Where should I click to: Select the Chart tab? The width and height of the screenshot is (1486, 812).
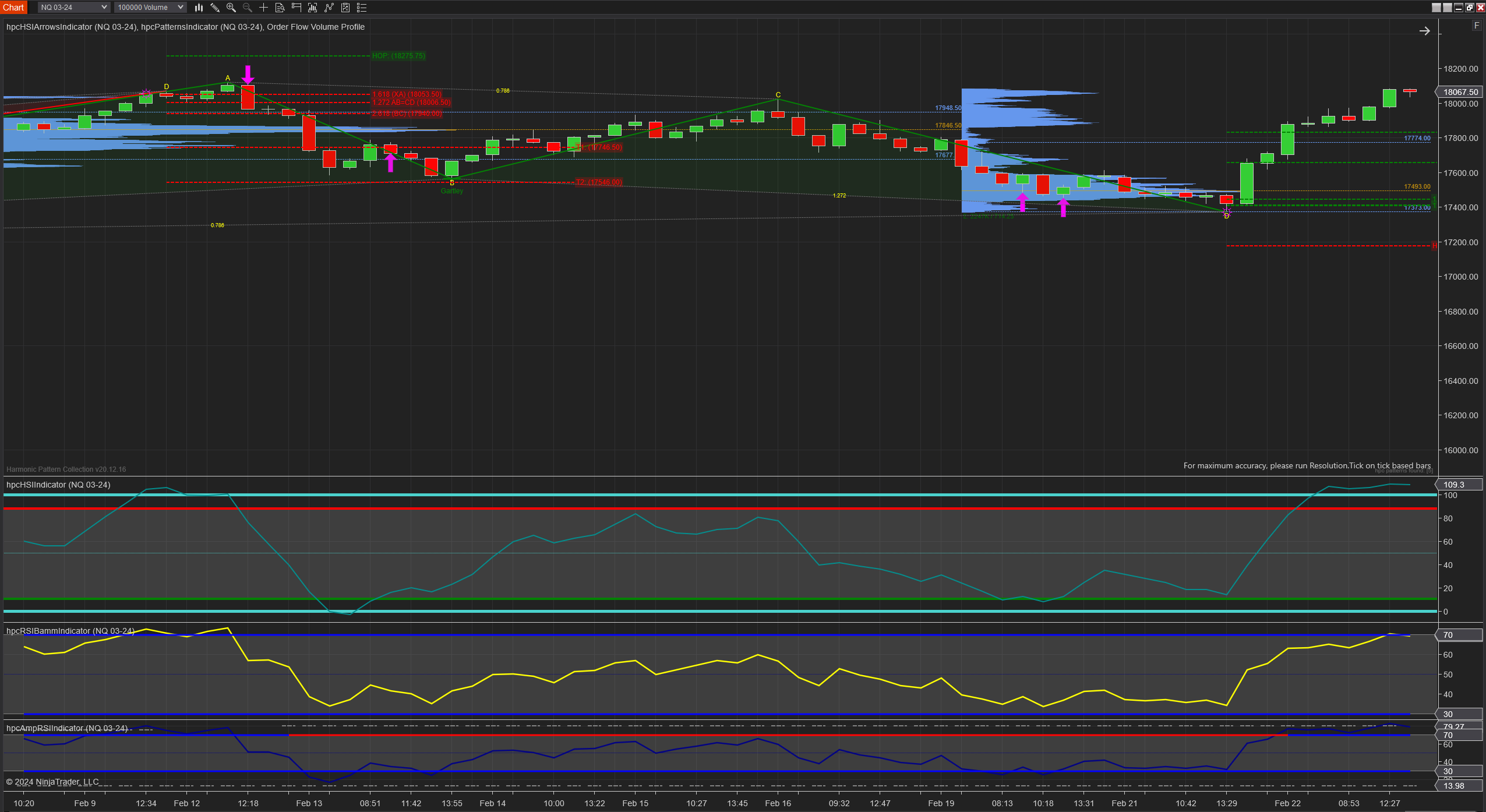click(13, 8)
